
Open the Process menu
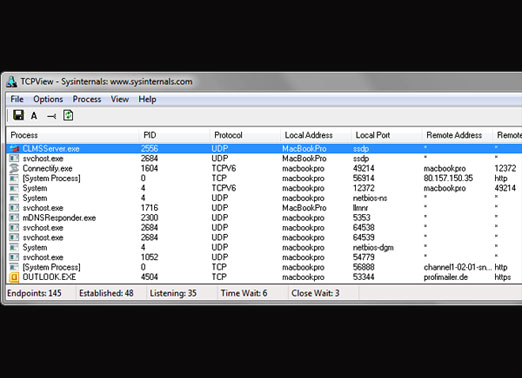87,99
